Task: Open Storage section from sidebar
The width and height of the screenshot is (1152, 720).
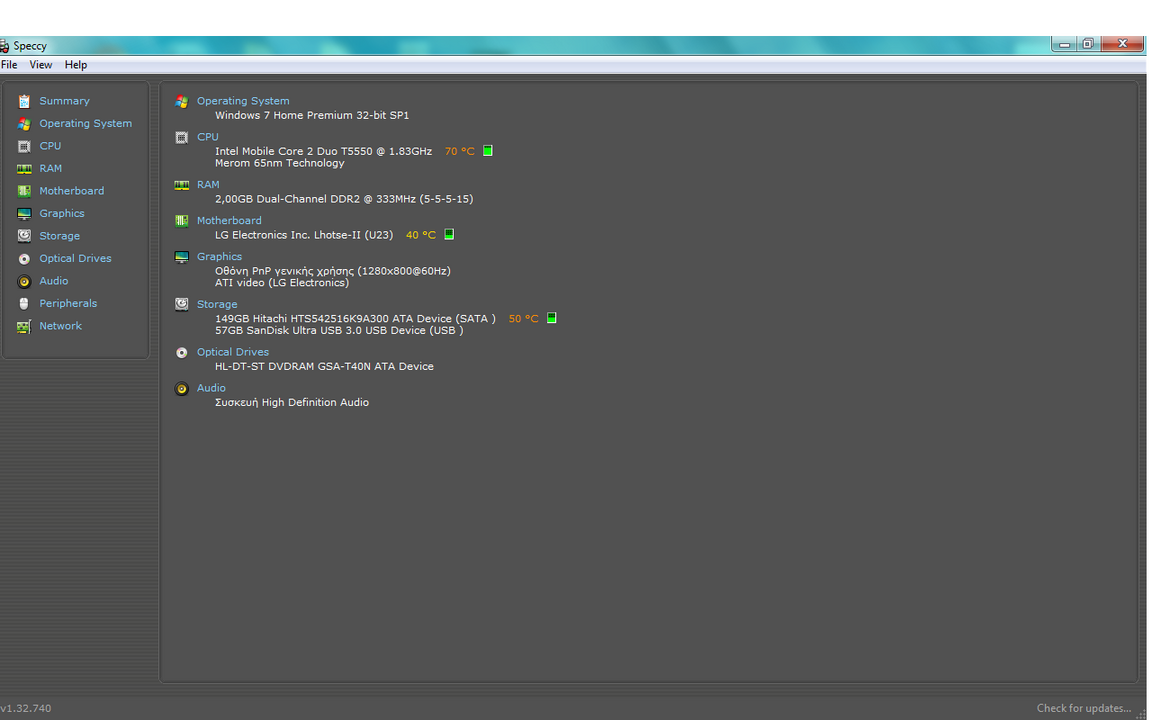Action: click(60, 236)
